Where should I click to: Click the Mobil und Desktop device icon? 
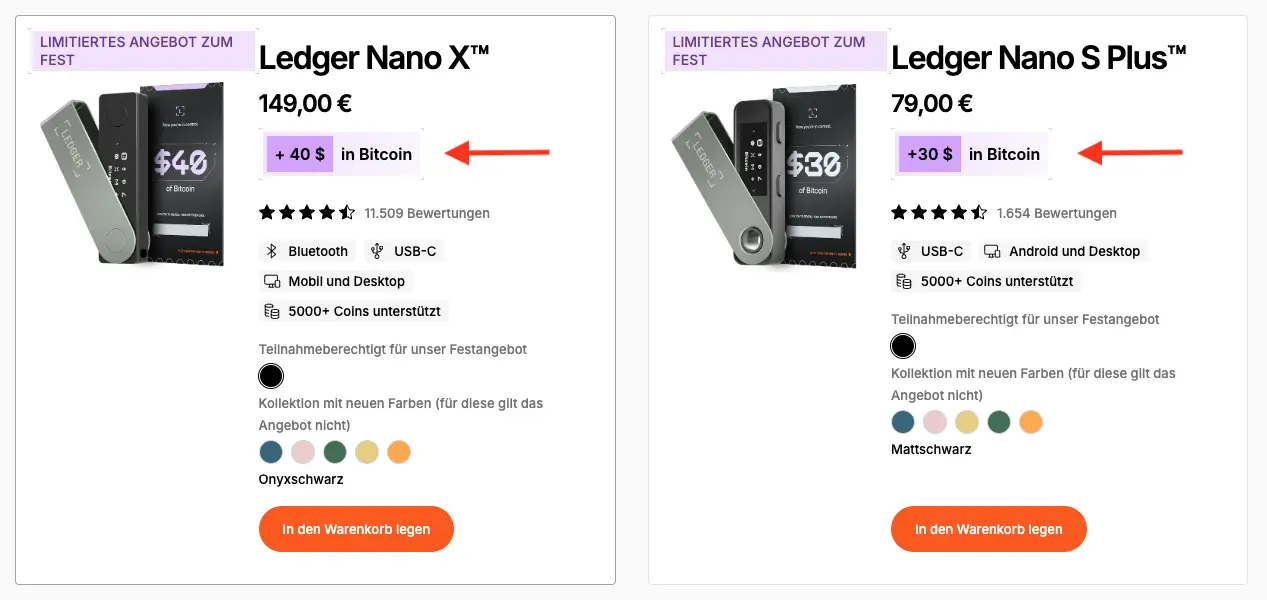click(271, 281)
